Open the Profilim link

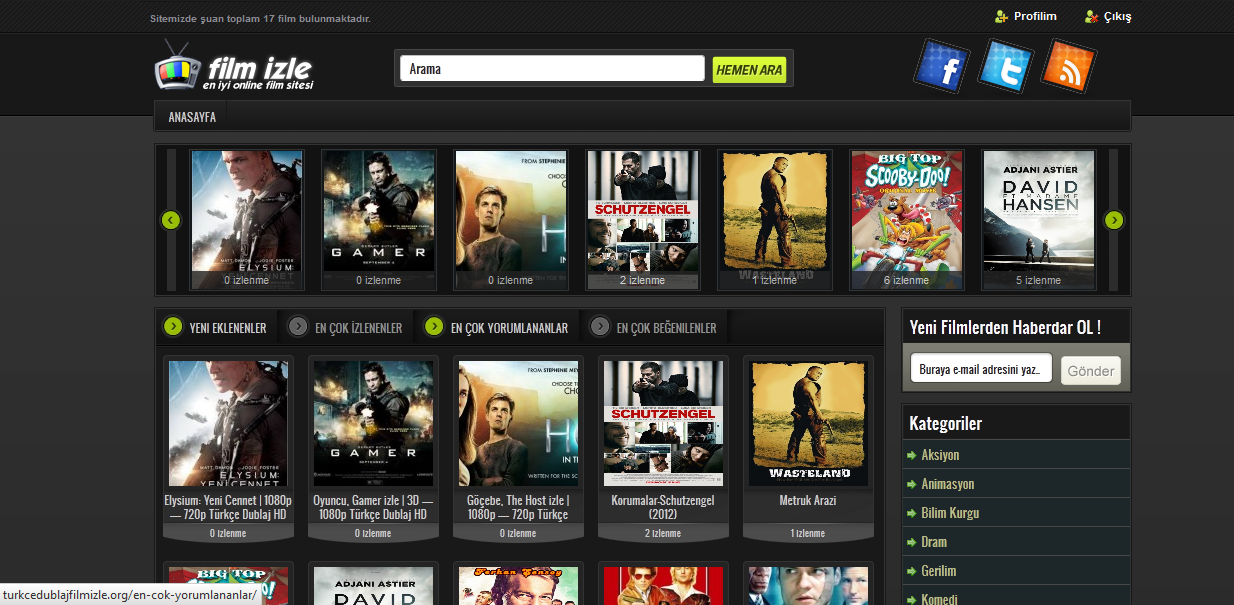[1035, 16]
